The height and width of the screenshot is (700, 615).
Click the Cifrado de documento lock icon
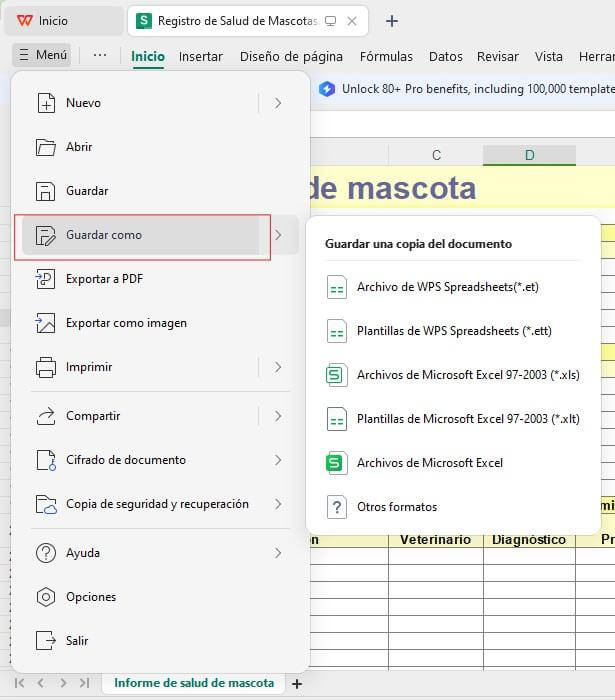46,460
